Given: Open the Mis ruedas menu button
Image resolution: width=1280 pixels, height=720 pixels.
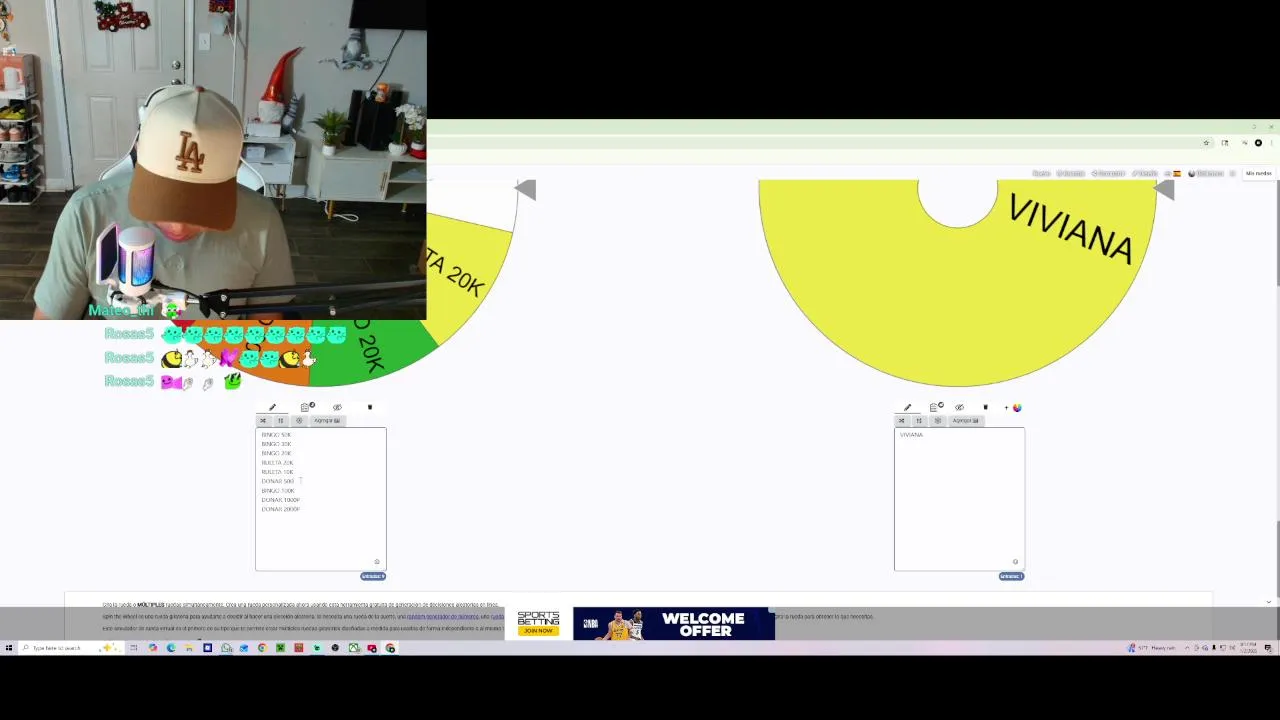Looking at the screenshot, I should pyautogui.click(x=1258, y=173).
